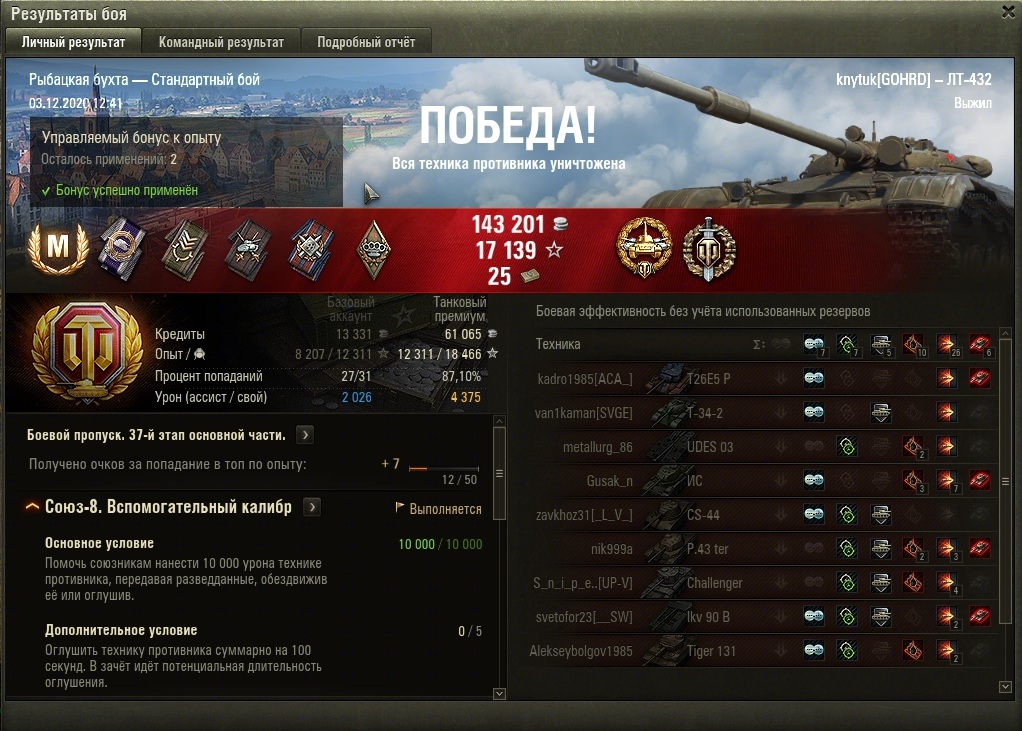Click the large tank premium emblem

pos(87,353)
